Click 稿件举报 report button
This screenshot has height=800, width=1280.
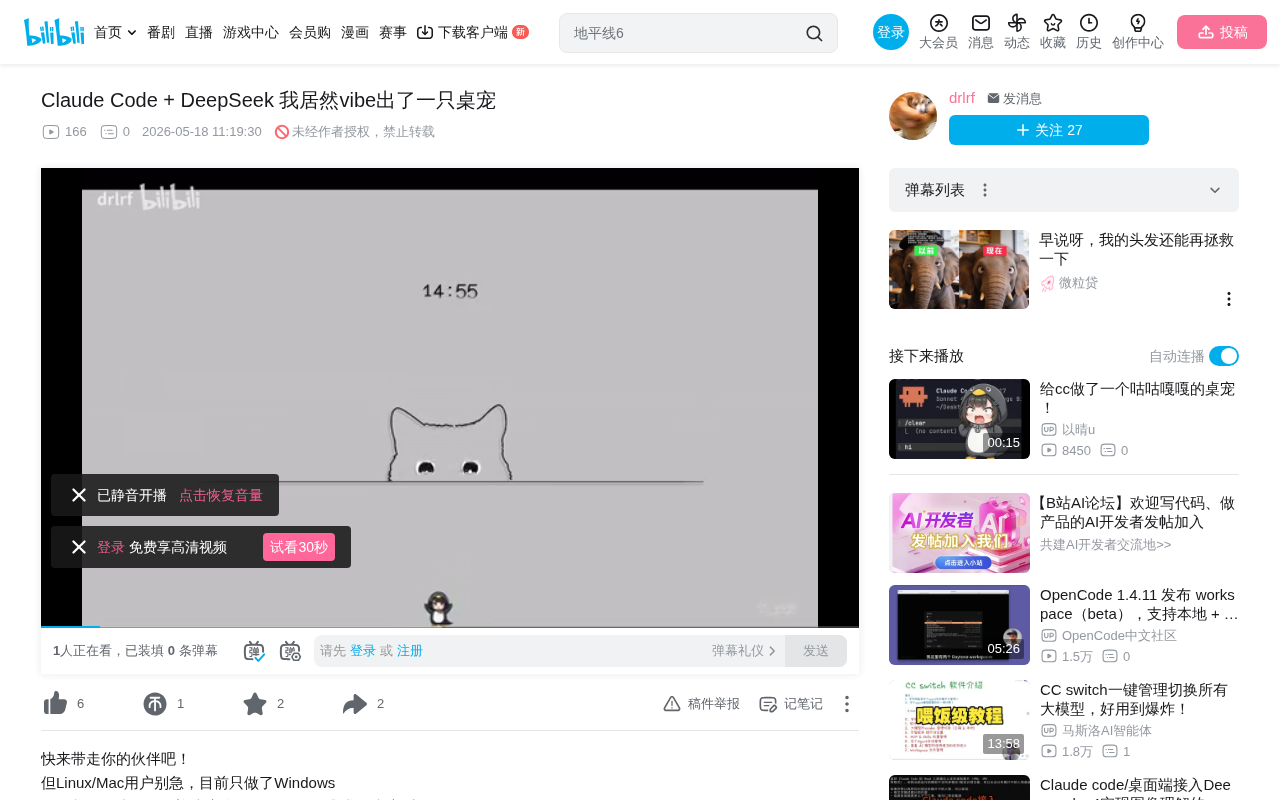coord(701,704)
